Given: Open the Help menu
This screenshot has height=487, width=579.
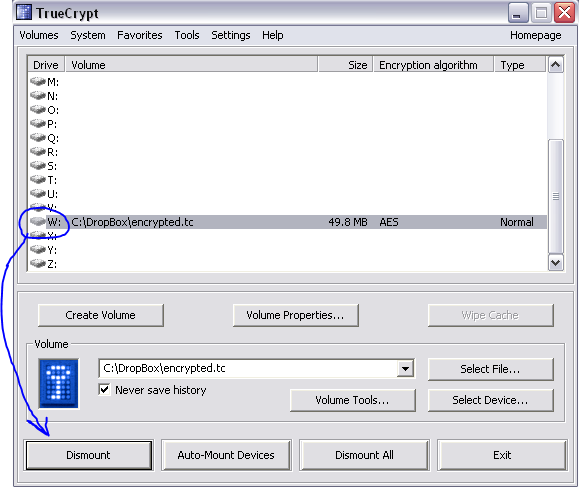Looking at the screenshot, I should [273, 35].
